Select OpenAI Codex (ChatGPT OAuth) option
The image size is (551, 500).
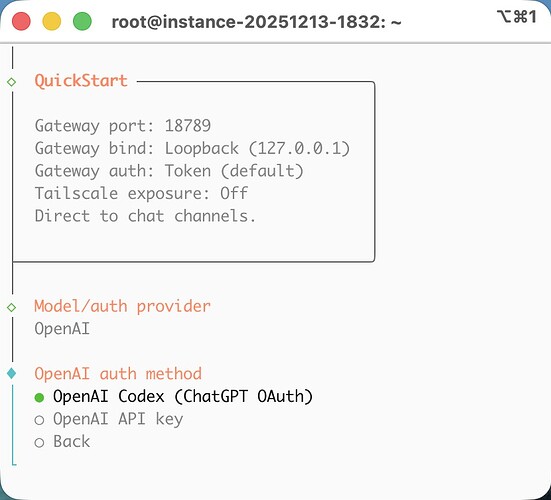point(174,397)
